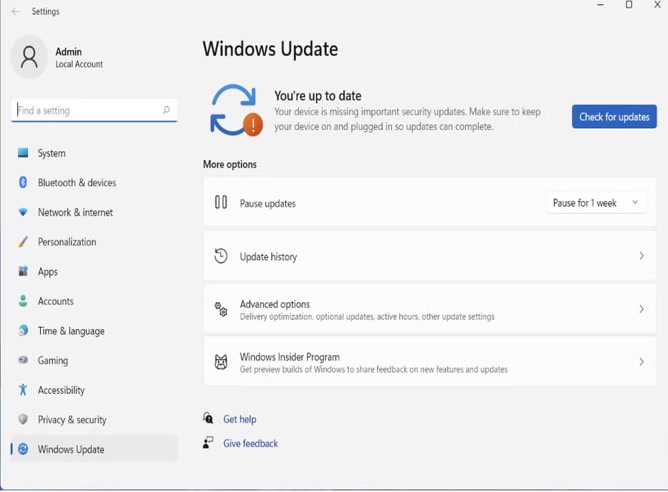This screenshot has height=492, width=668.
Task: Open Update history via its chevron
Action: point(641,256)
